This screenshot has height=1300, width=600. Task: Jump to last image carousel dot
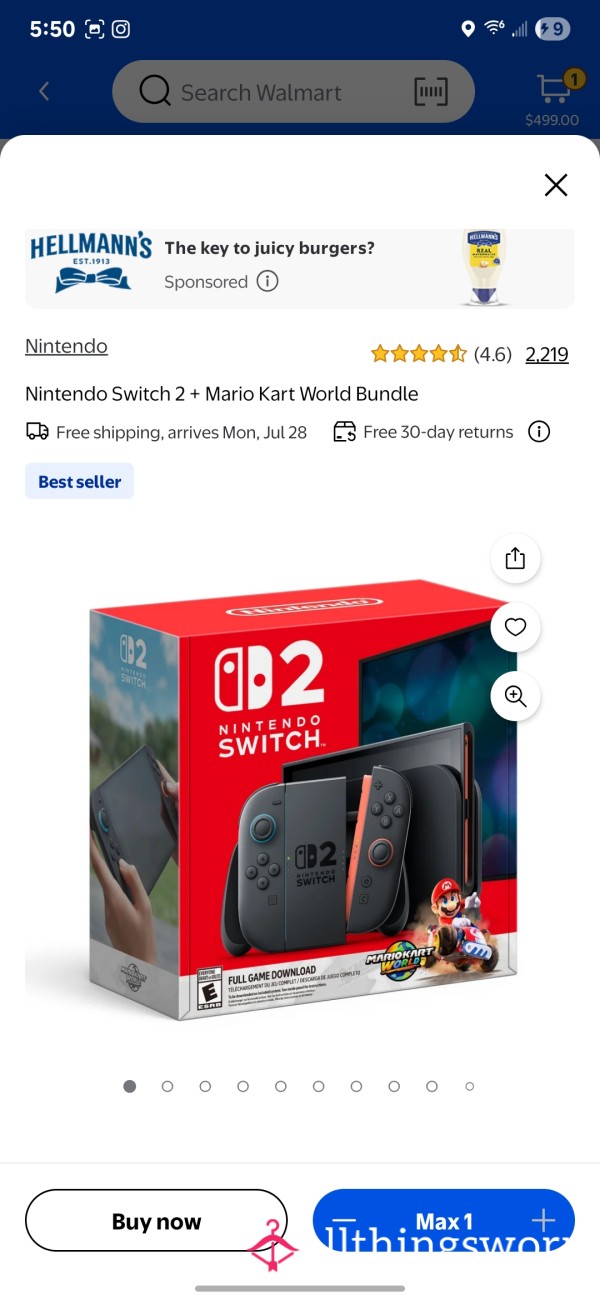tap(470, 1086)
